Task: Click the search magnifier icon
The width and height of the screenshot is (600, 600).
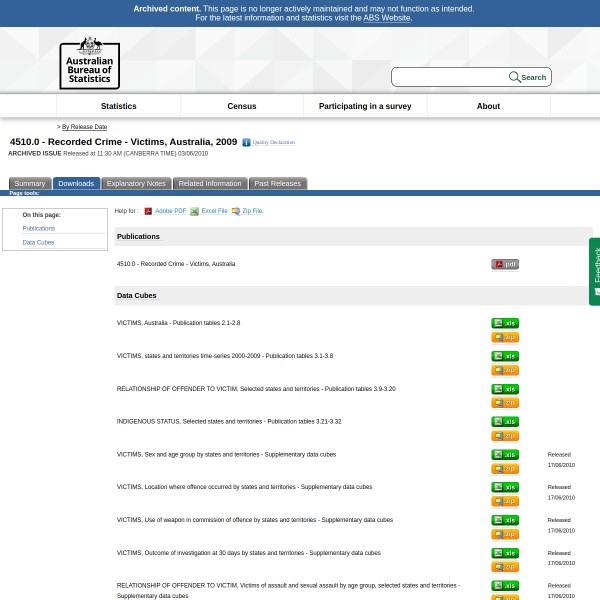Action: pos(514,77)
